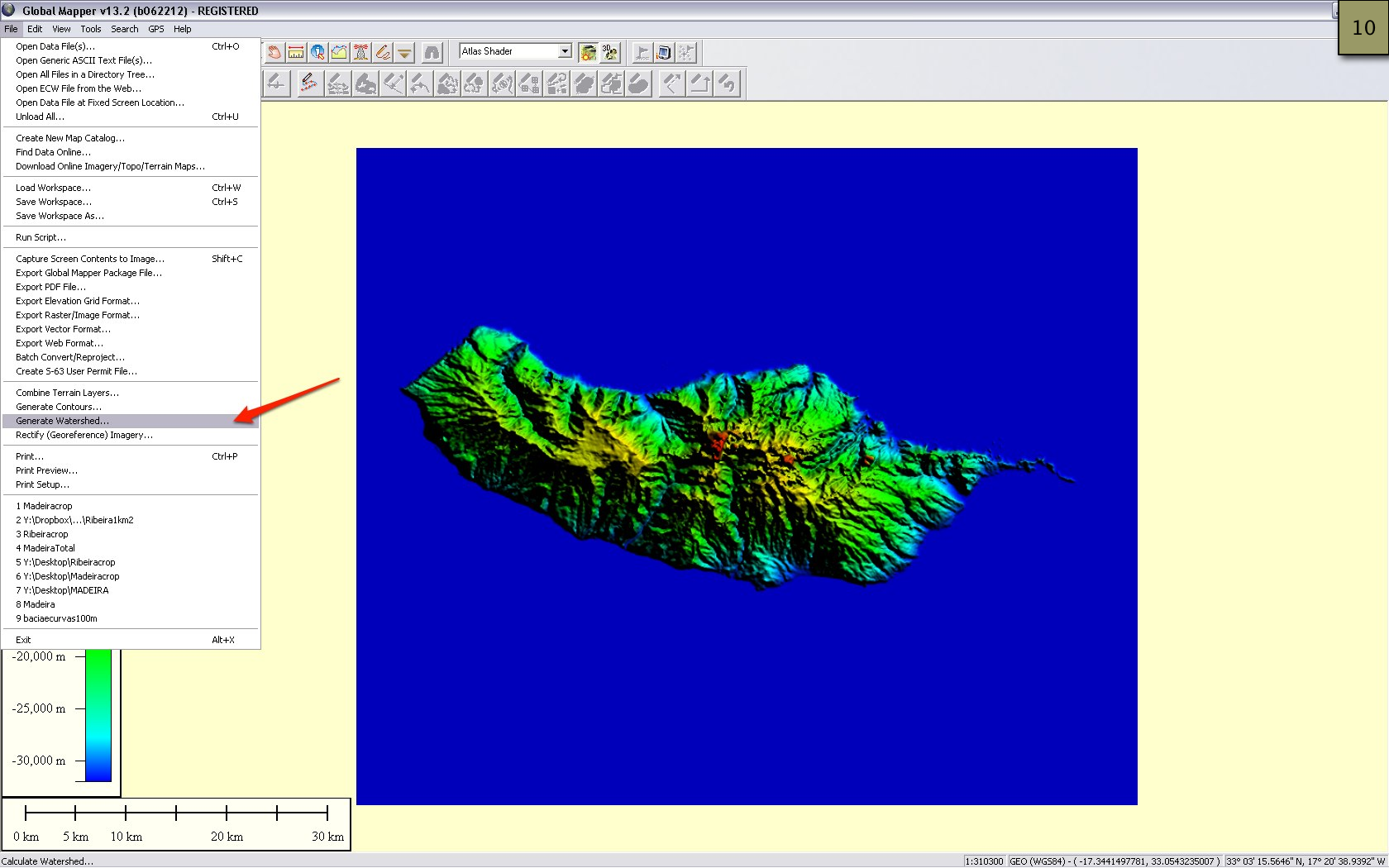Choose Batch Convert/Reproject entry
The image size is (1389, 868).
(x=131, y=357)
